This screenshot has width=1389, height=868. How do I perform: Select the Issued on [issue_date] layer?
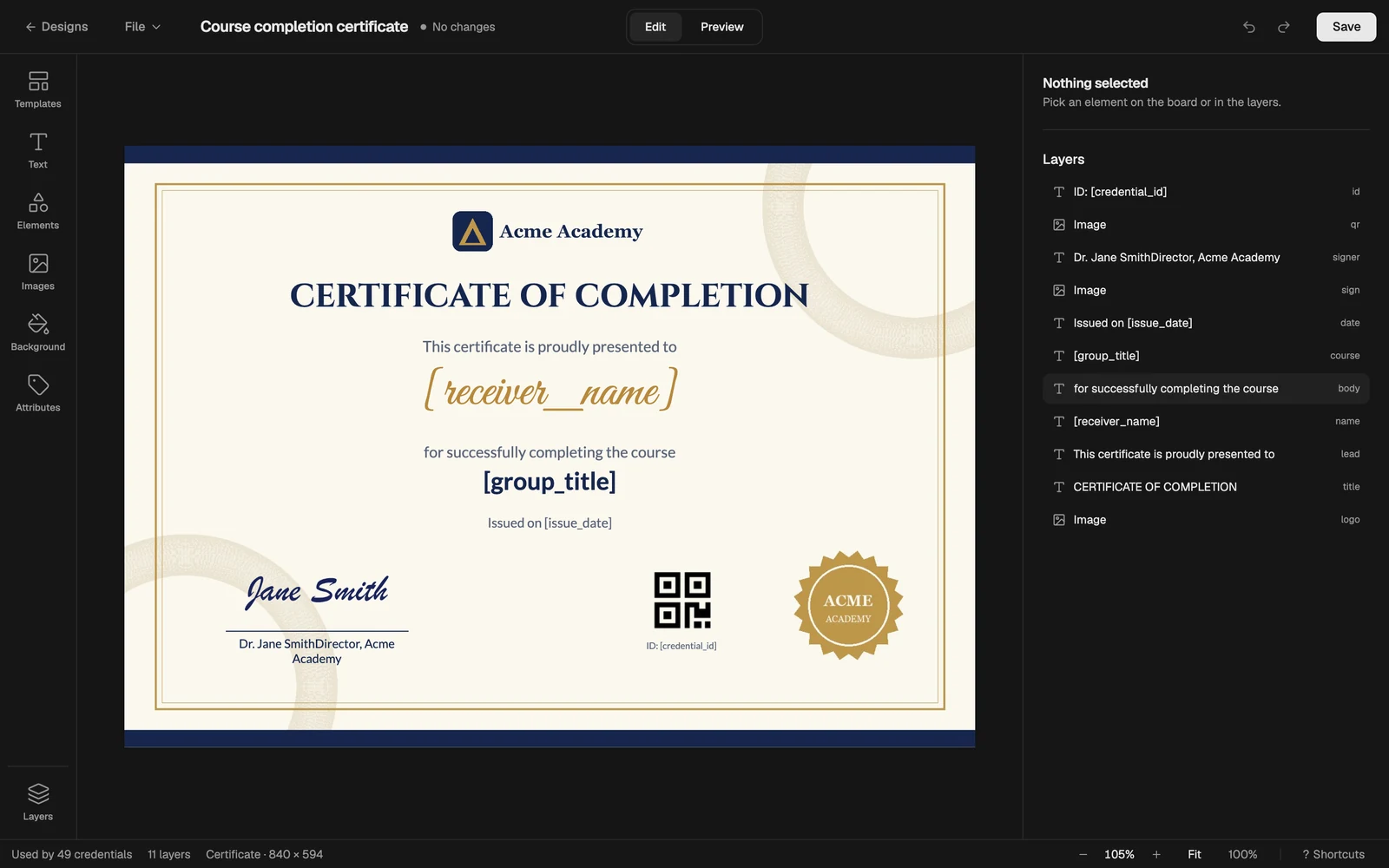point(1206,323)
